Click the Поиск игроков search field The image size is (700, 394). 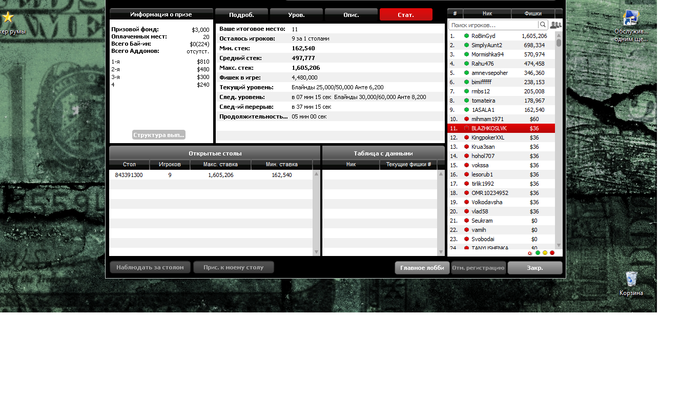(493, 25)
